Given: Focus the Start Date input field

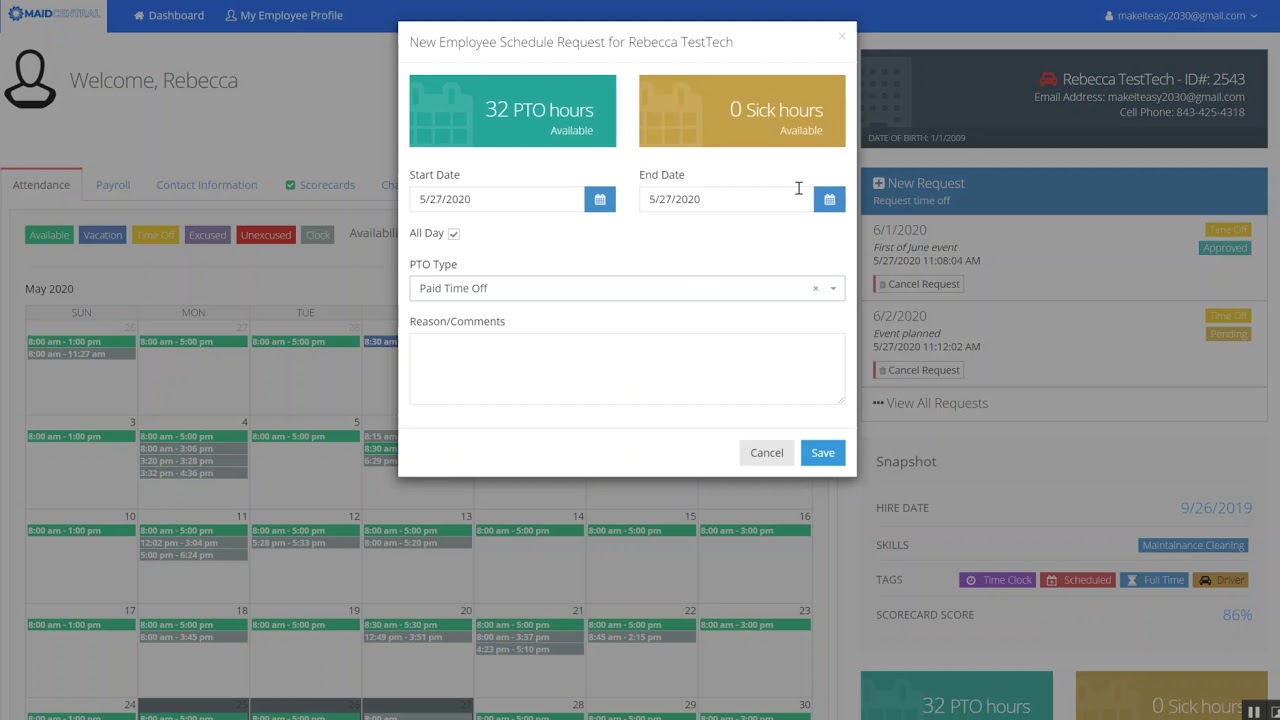Looking at the screenshot, I should coord(497,199).
